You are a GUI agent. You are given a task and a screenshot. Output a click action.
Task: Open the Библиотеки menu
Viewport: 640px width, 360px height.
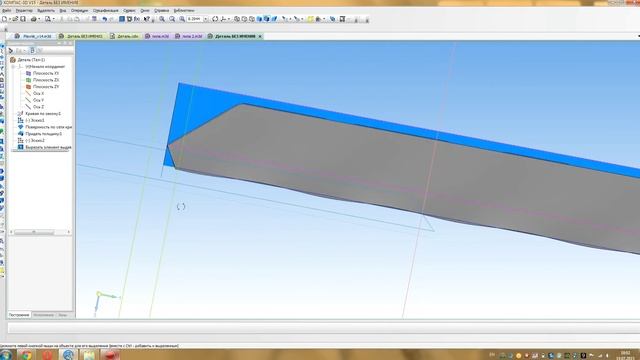184,11
